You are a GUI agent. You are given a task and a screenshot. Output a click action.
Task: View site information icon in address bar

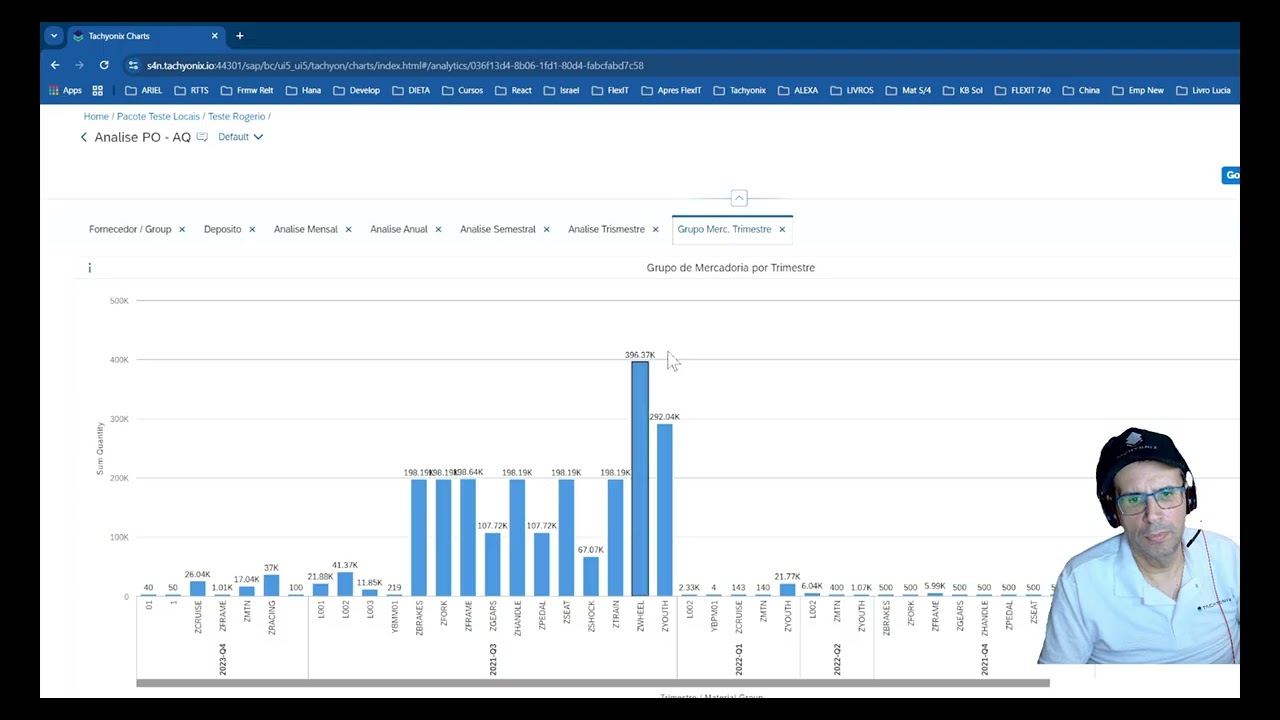133,65
